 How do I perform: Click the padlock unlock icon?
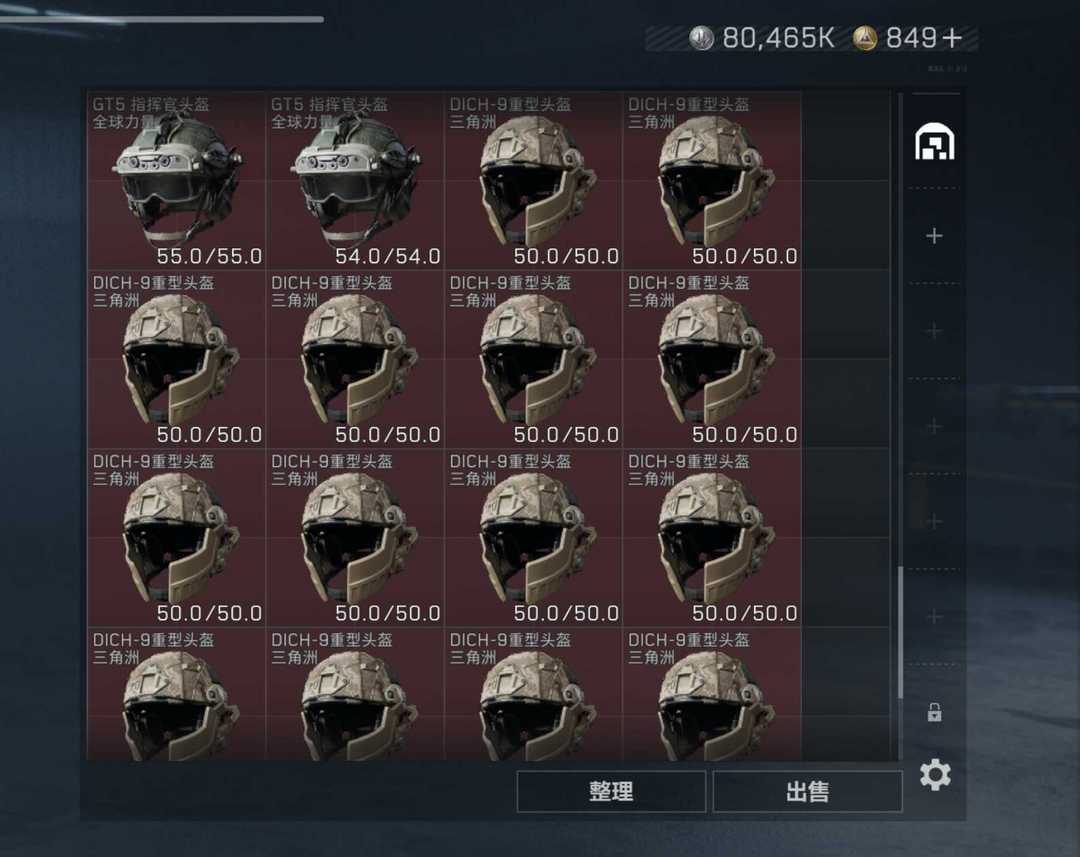tap(934, 712)
